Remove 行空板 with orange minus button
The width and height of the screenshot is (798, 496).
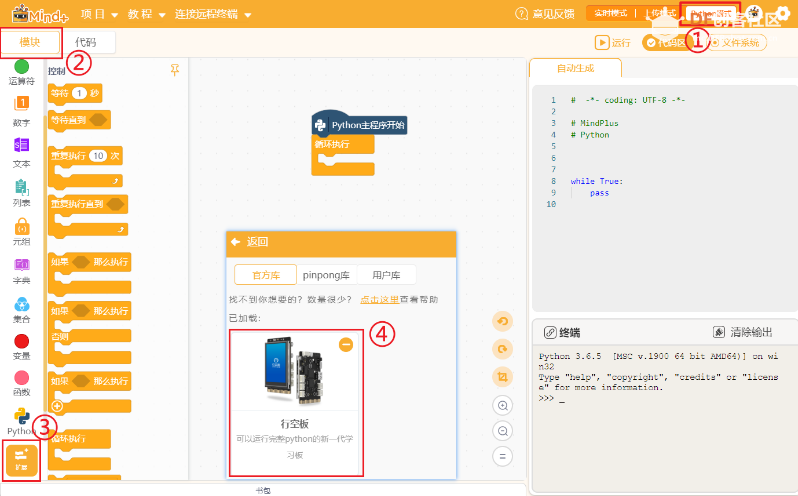346,344
